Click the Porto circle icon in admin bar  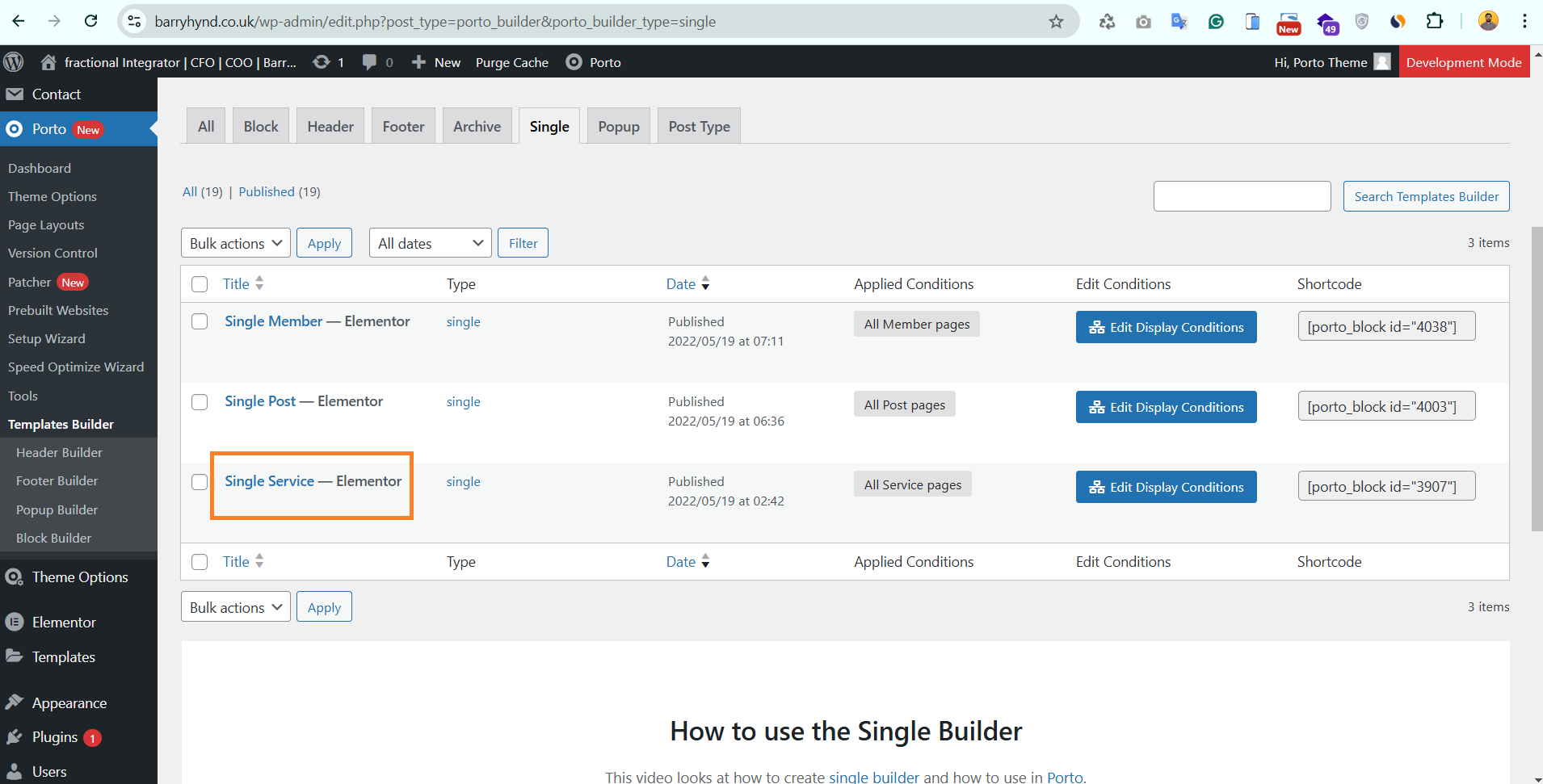(x=574, y=62)
